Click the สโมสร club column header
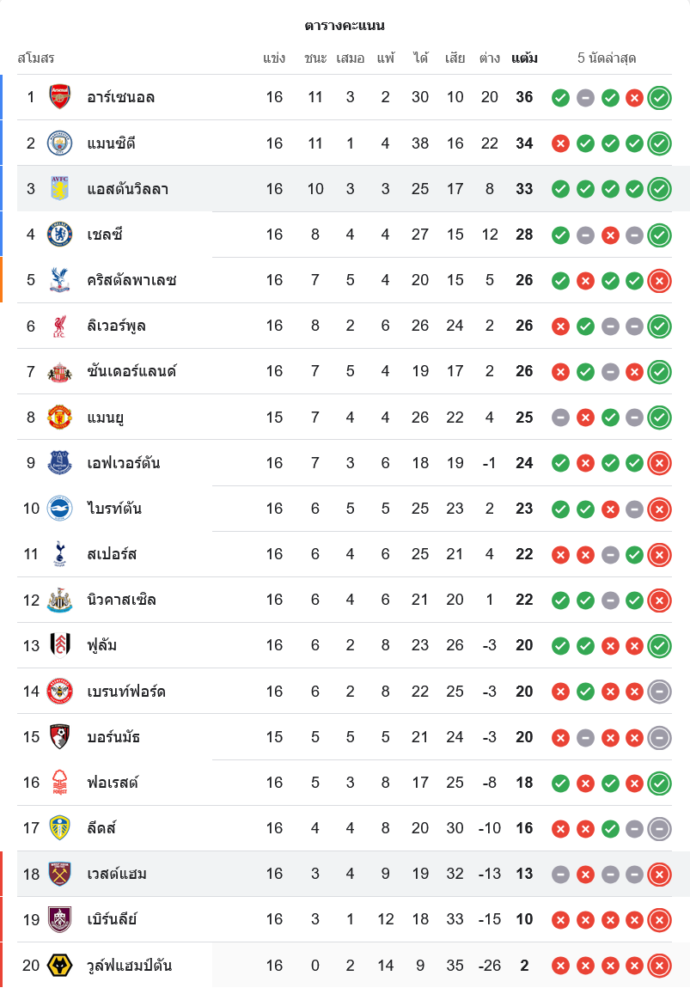 coord(36,58)
